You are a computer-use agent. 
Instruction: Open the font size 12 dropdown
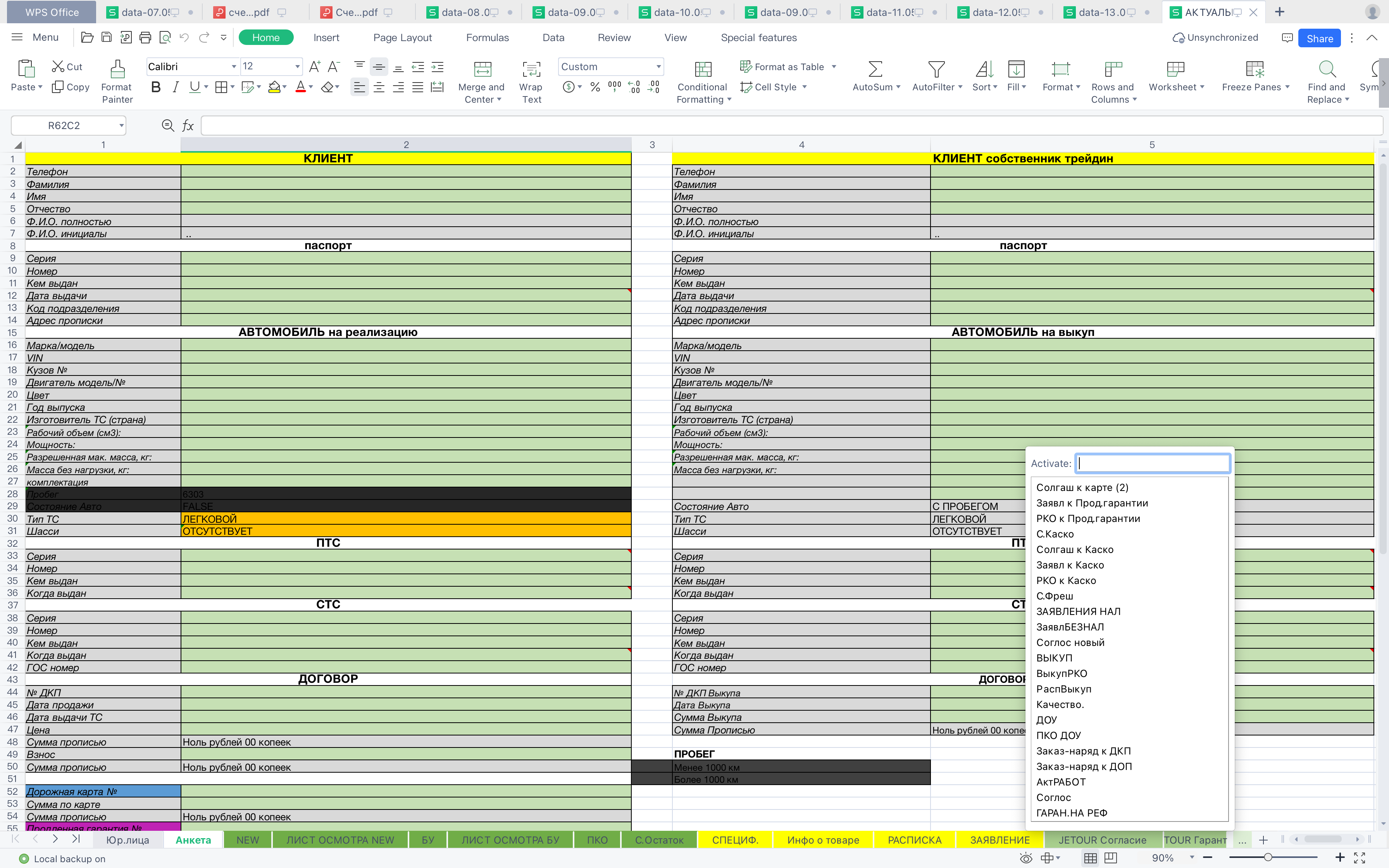click(x=297, y=67)
